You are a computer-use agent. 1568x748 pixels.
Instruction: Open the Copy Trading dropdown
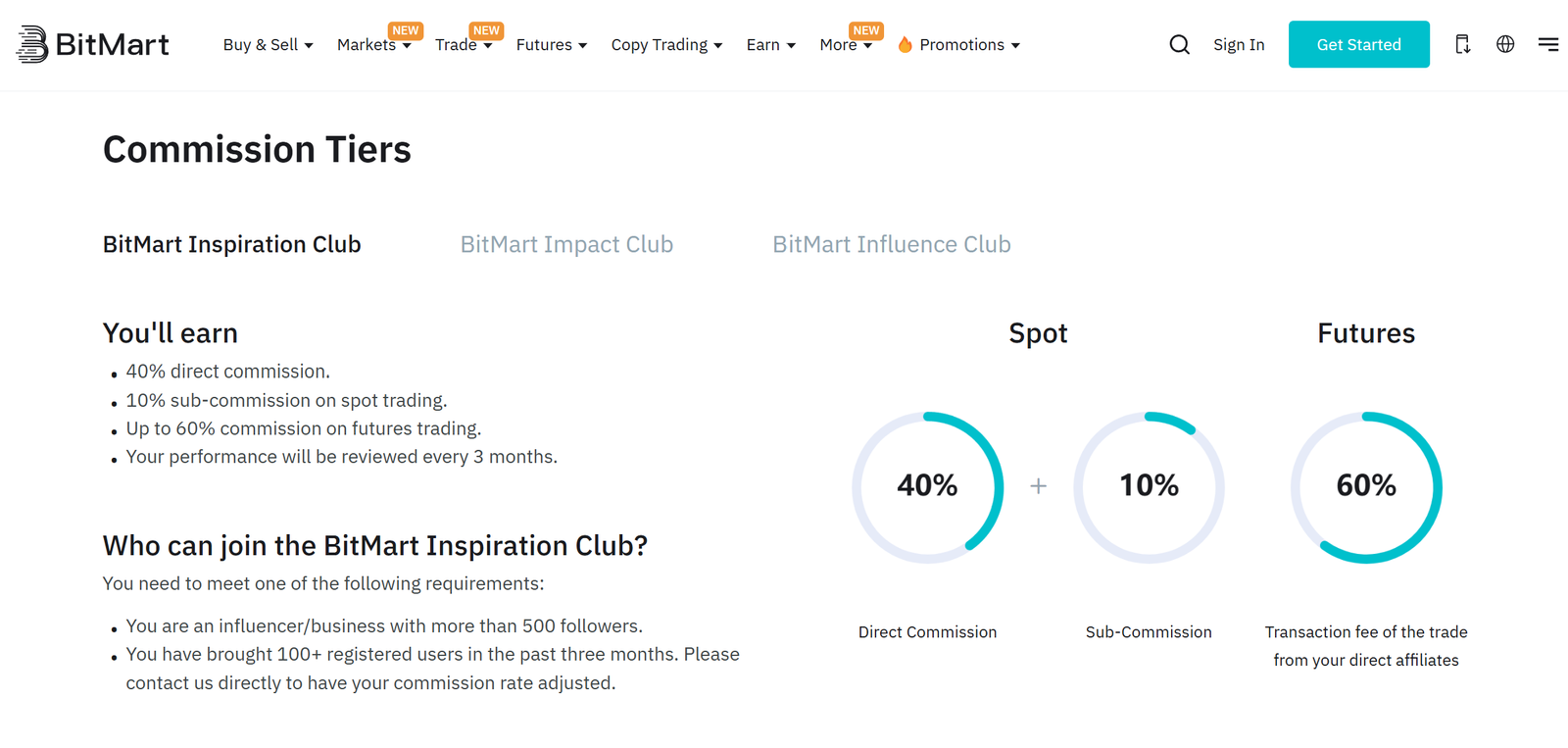click(666, 45)
